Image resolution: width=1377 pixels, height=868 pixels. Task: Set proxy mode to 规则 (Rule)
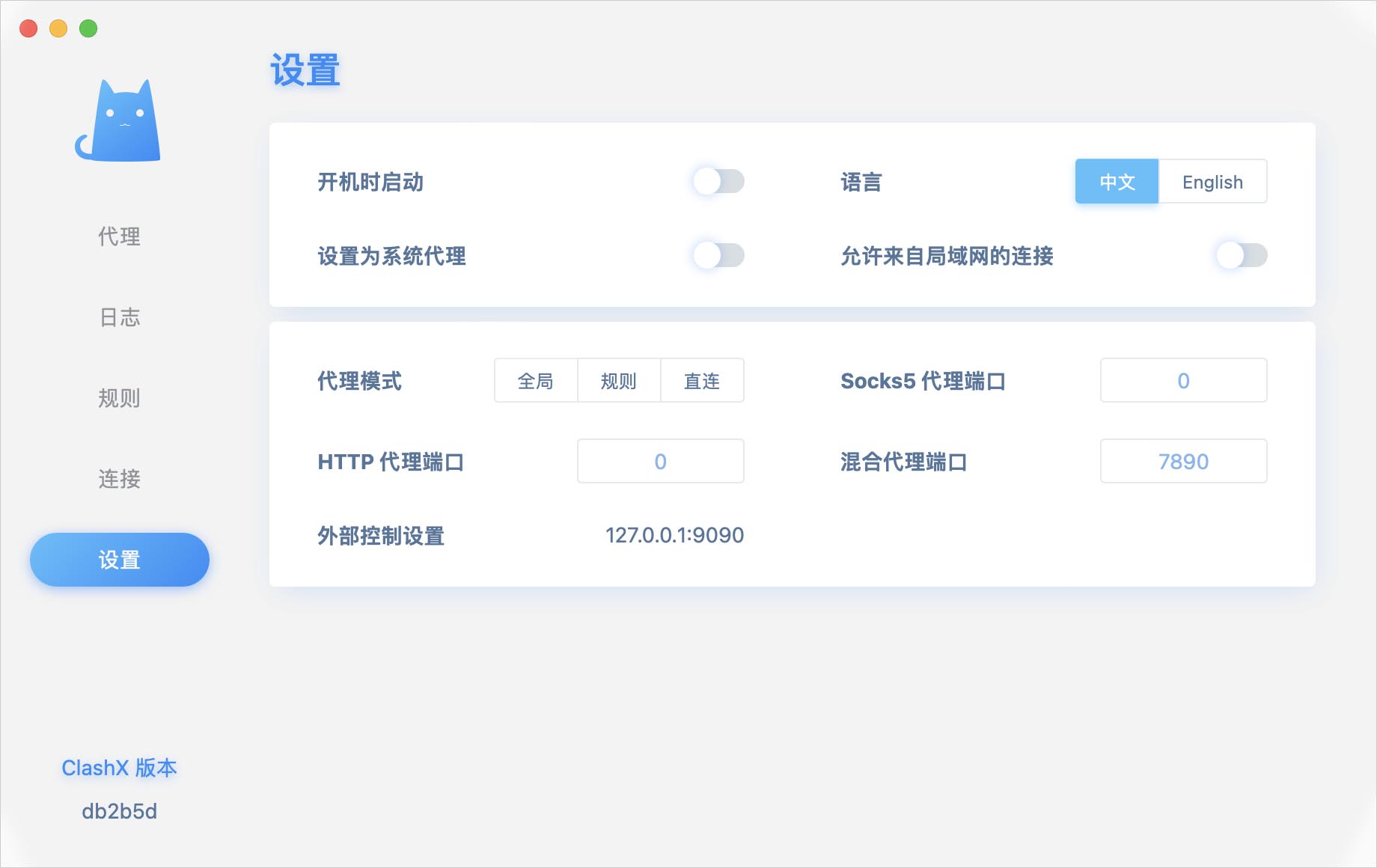click(619, 381)
